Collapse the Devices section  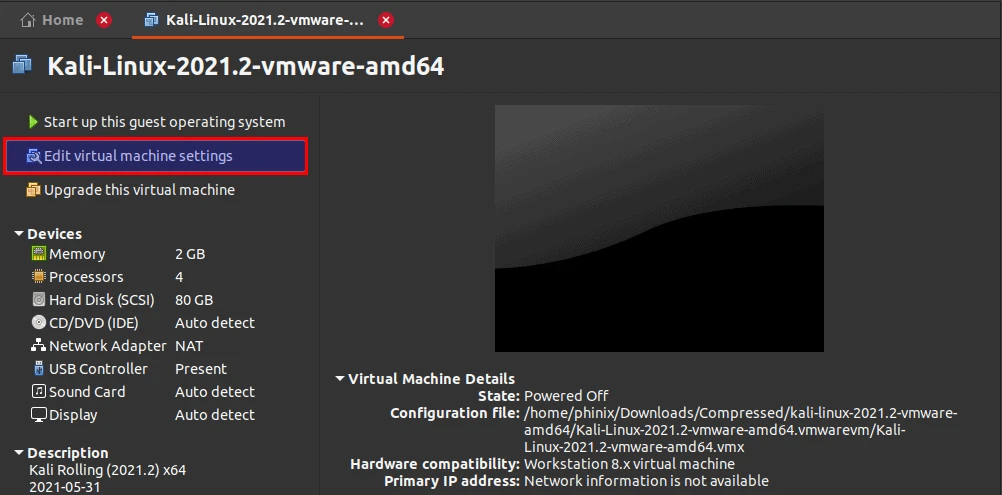(x=19, y=234)
